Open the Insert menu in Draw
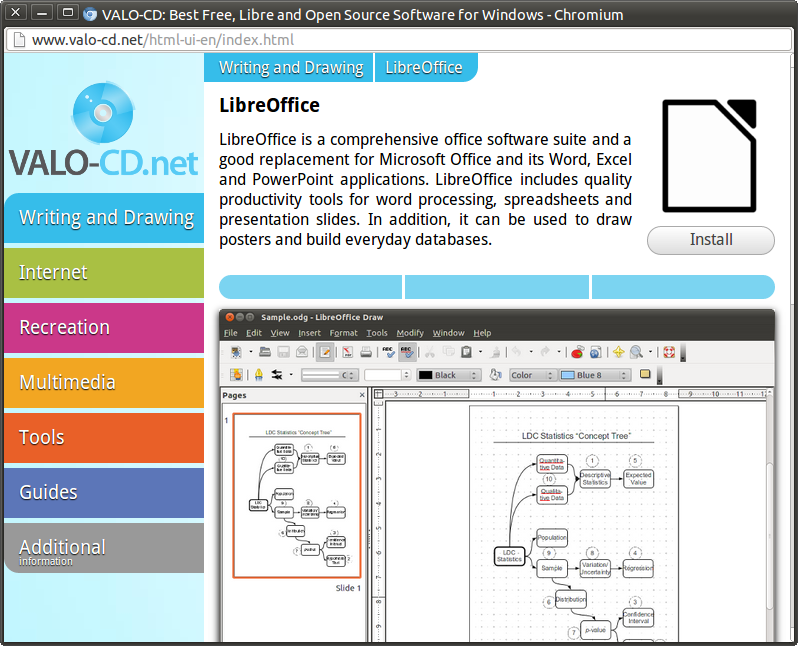798x646 pixels. (309, 333)
